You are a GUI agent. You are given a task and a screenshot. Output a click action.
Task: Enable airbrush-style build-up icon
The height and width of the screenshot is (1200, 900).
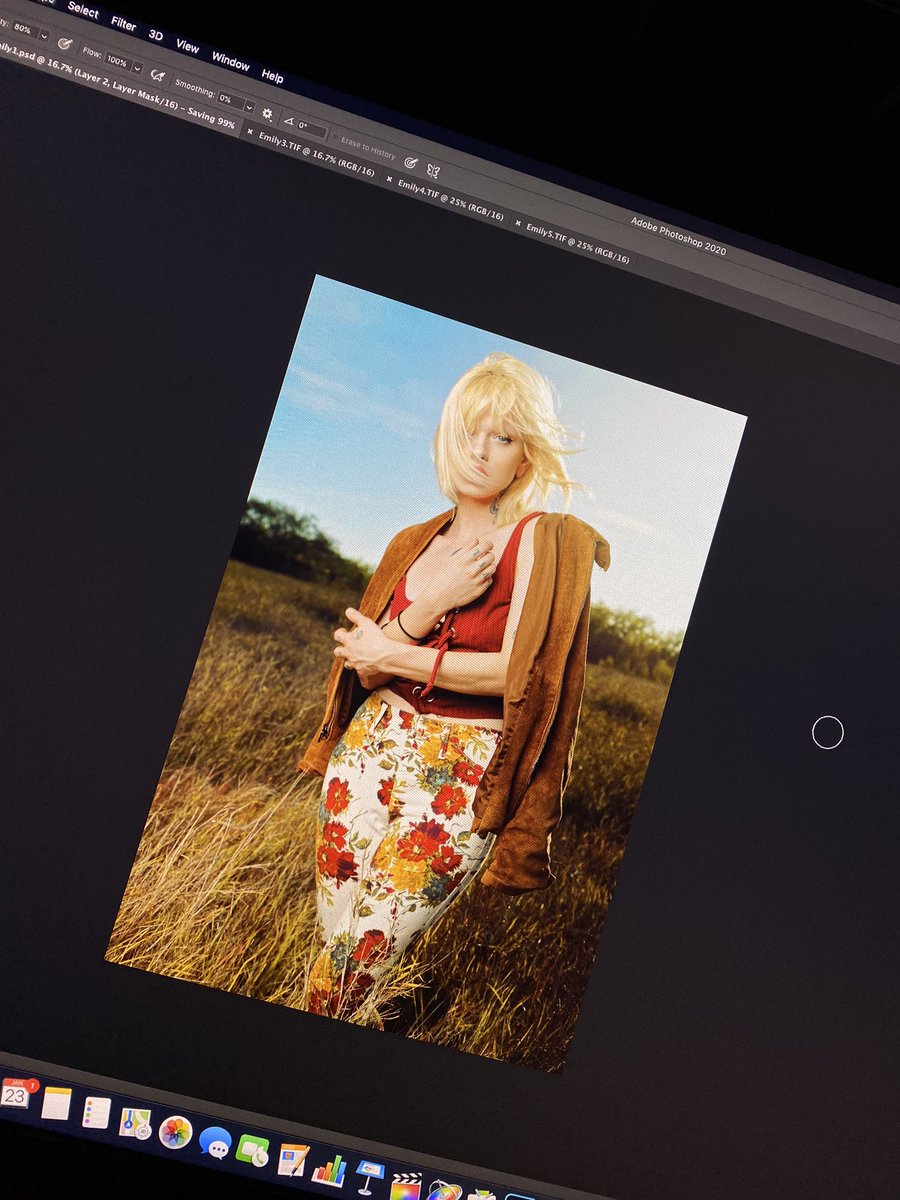tap(158, 76)
